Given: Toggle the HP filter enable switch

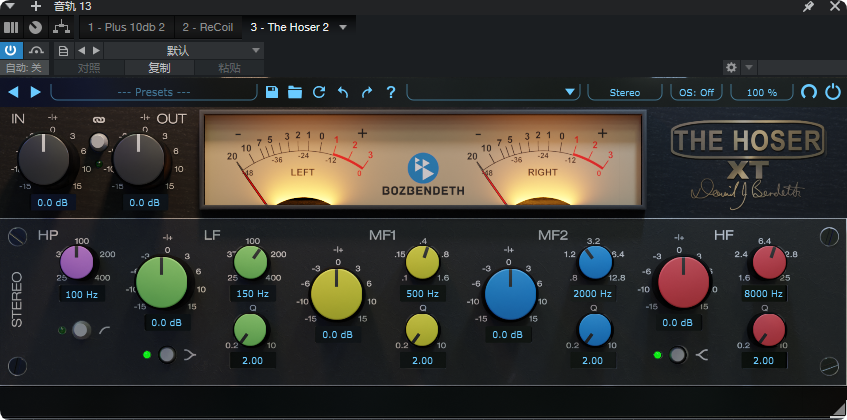Looking at the screenshot, I should point(82,330).
